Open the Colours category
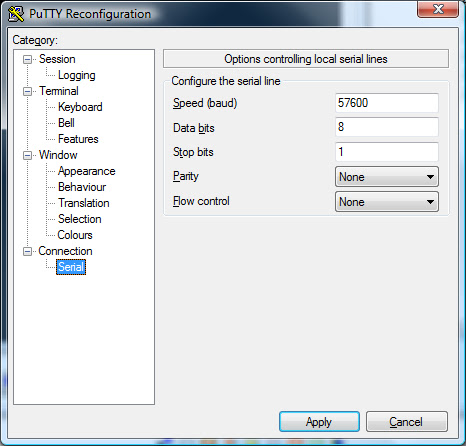The image size is (466, 446). (x=75, y=235)
